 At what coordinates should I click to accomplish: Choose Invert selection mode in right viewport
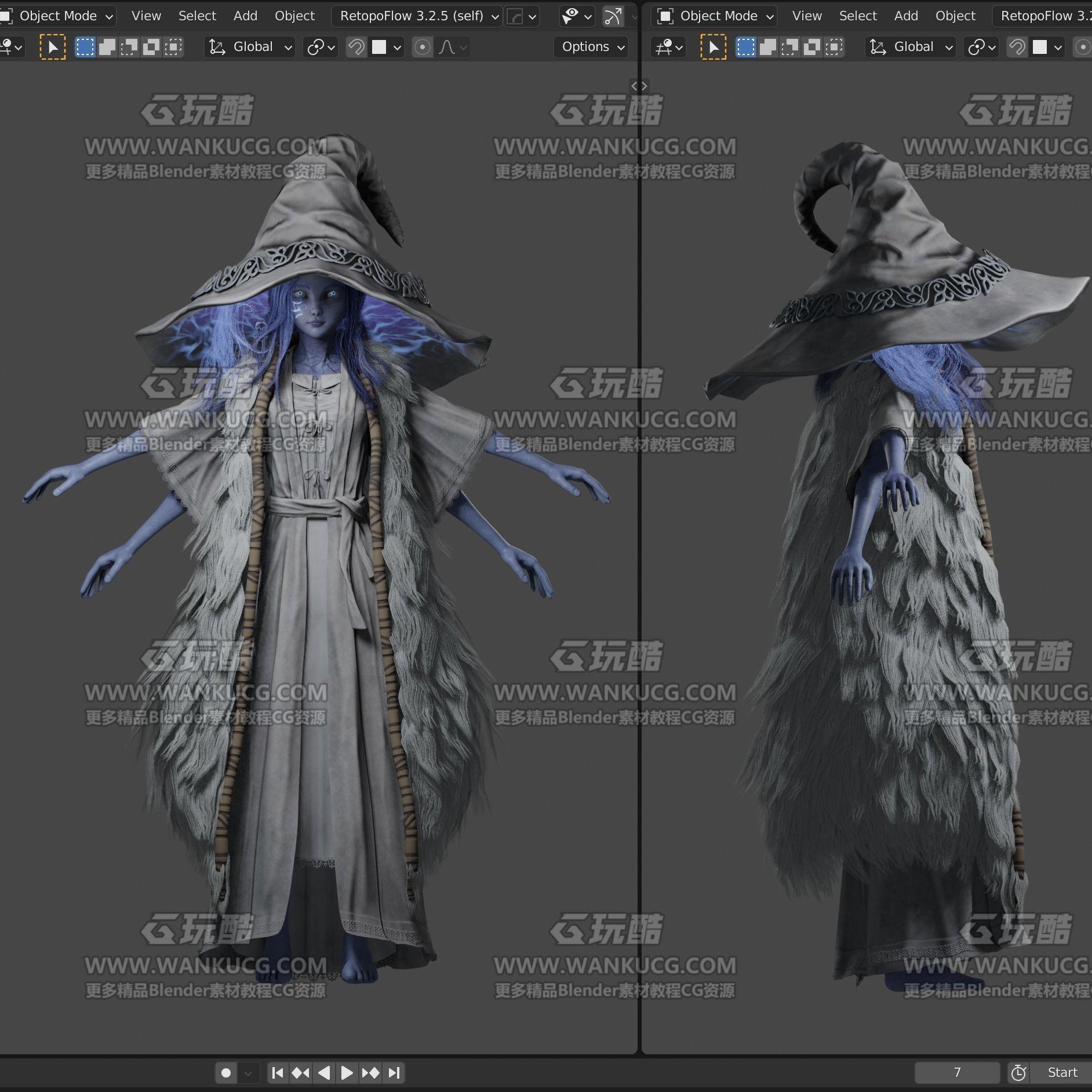pyautogui.click(x=812, y=47)
